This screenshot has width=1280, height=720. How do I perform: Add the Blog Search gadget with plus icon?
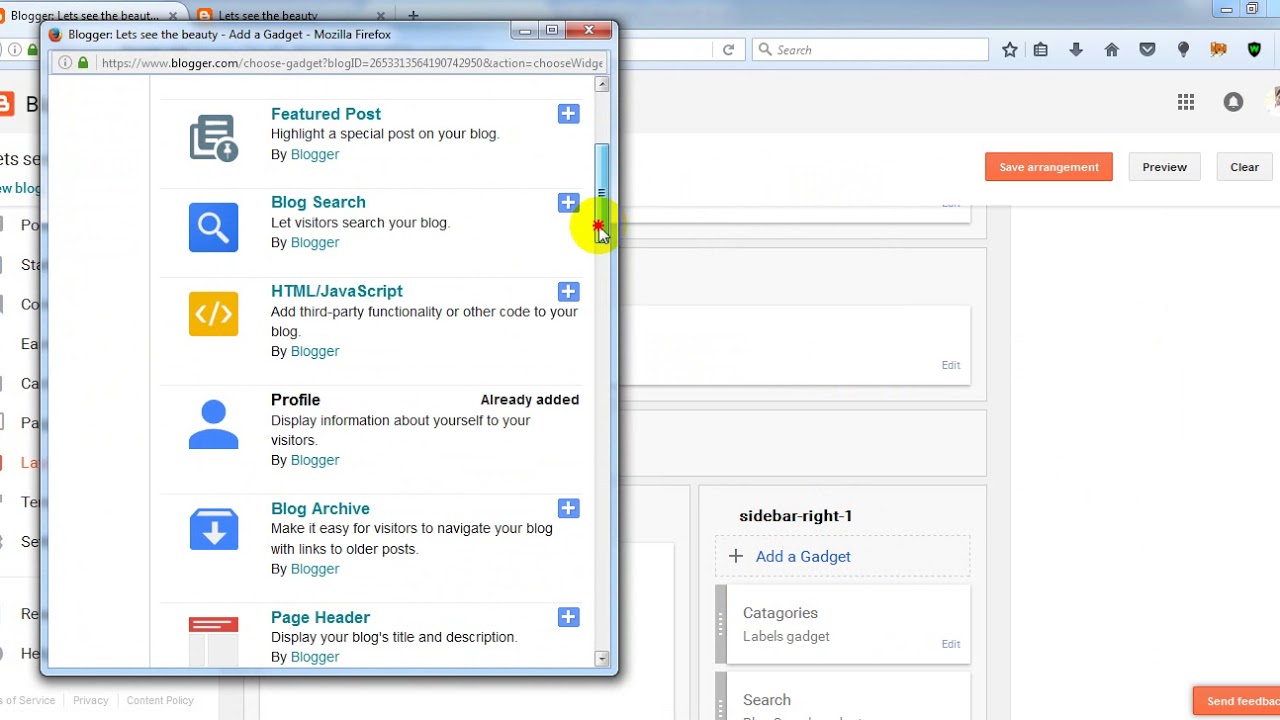pyautogui.click(x=568, y=203)
